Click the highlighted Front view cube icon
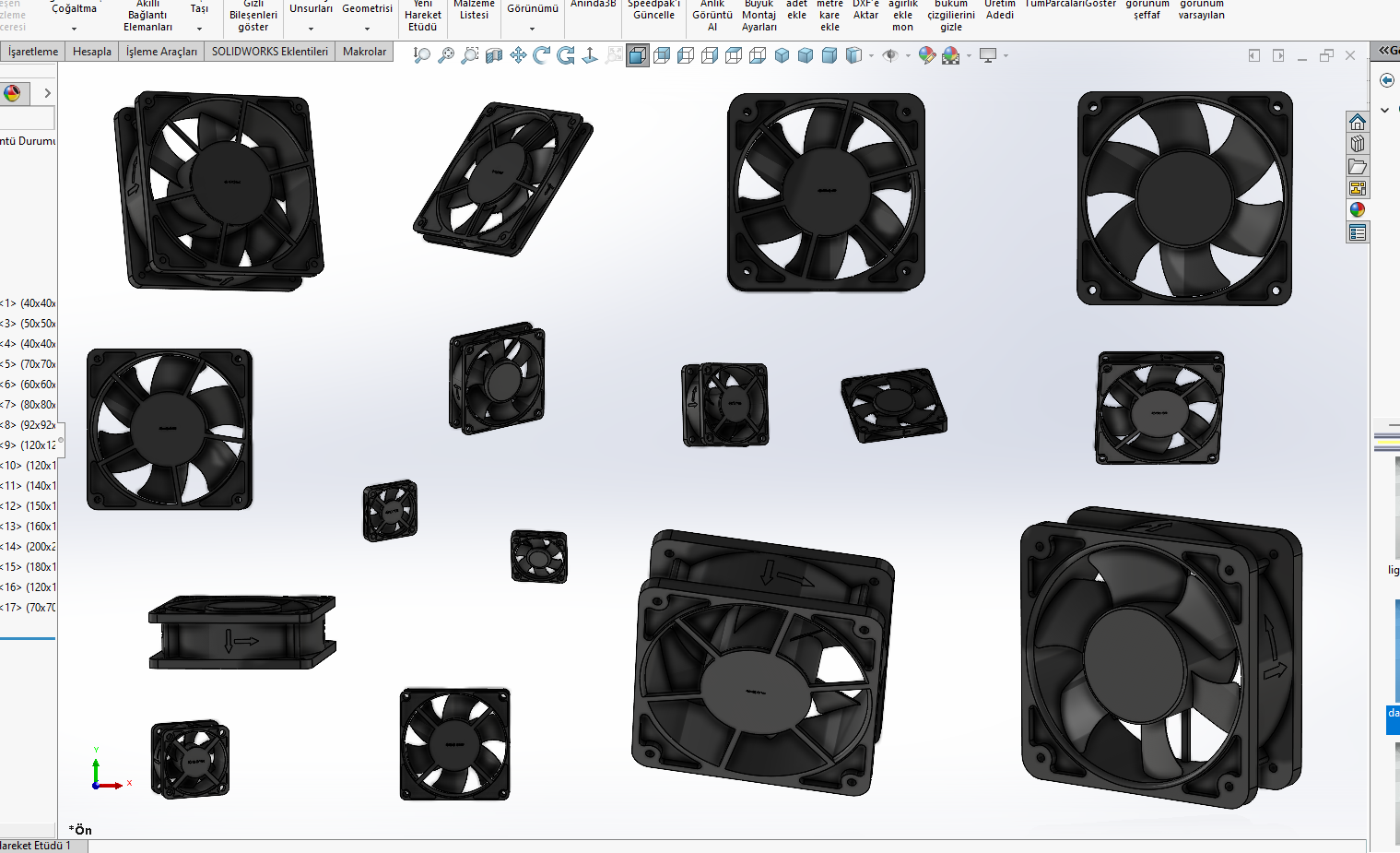Image resolution: width=1400 pixels, height=853 pixels. [x=638, y=55]
